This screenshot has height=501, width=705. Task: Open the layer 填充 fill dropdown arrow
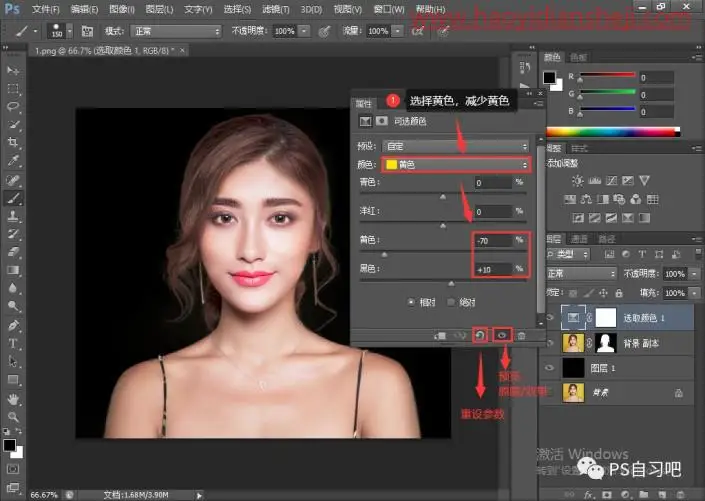(695, 293)
